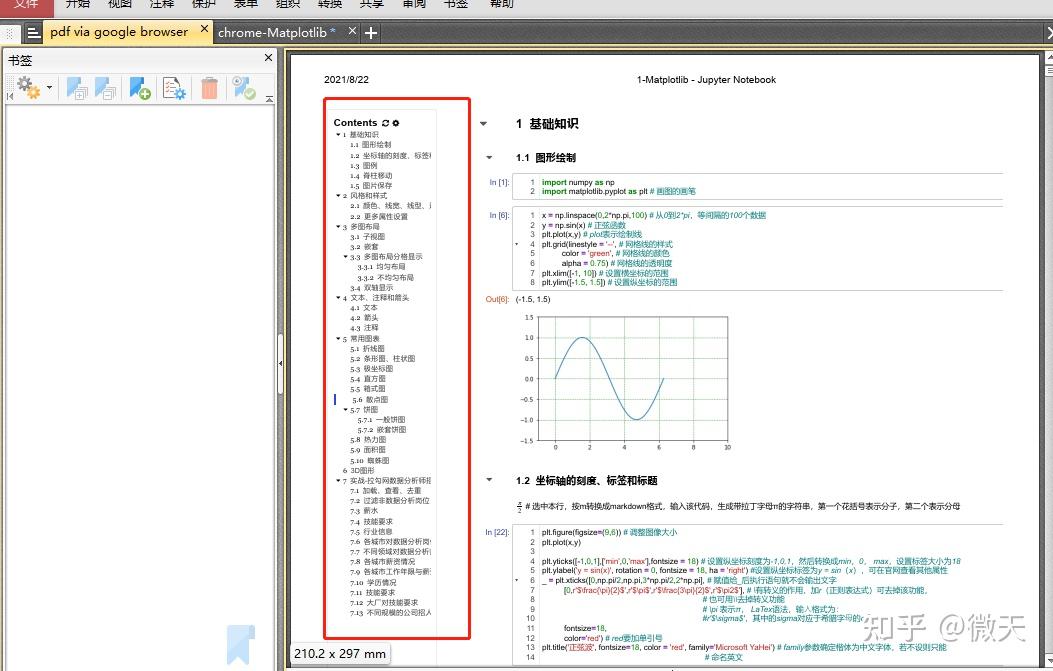Switch to the chrome-Matplotlib tab
This screenshot has height=671, width=1053.
pos(275,31)
